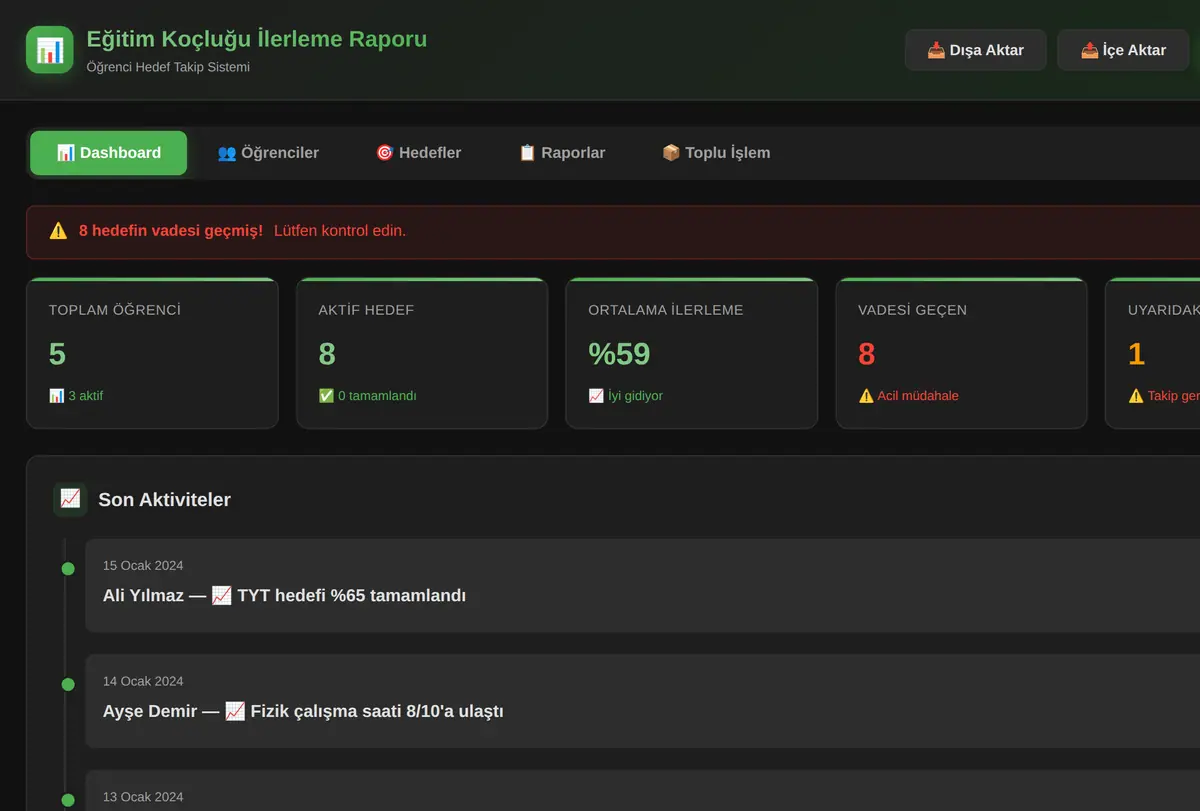Click 'Lütfen kontrol edin.' in the alert
Screen dimensions: 1200x811
tap(340, 231)
